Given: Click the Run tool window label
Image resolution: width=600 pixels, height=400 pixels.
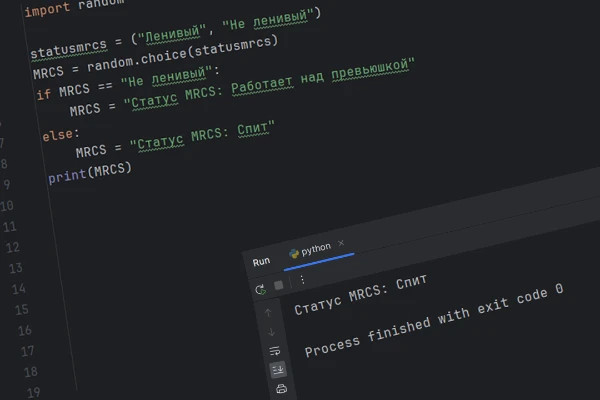Looking at the screenshot, I should 261,262.
